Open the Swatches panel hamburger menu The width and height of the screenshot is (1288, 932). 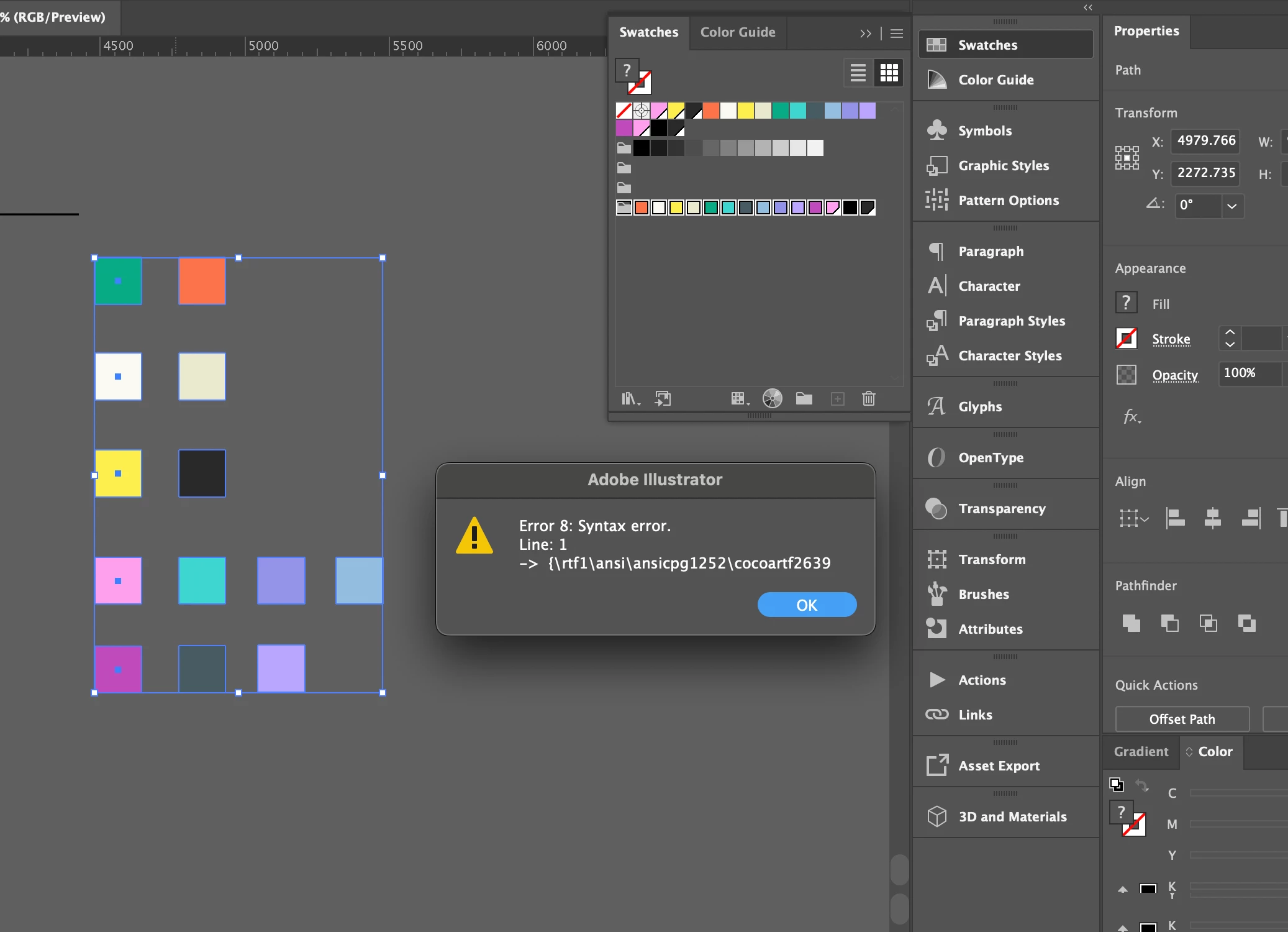point(896,34)
